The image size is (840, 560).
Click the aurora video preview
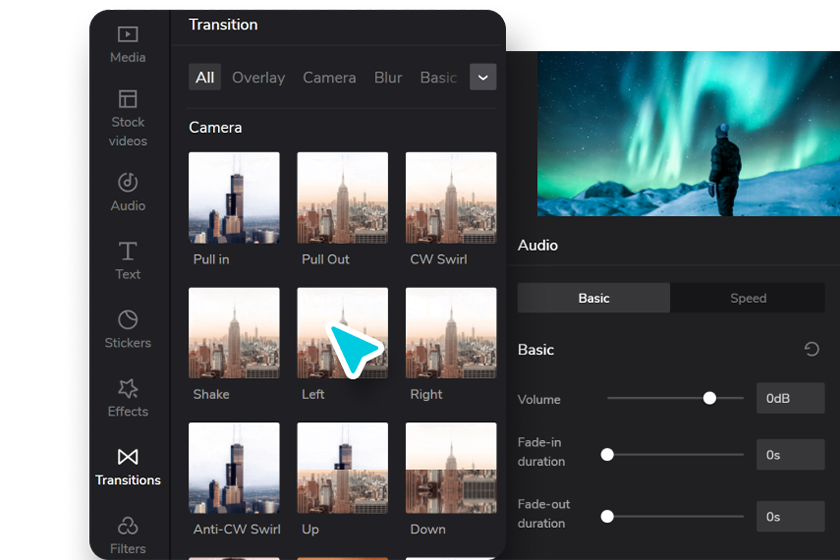688,133
